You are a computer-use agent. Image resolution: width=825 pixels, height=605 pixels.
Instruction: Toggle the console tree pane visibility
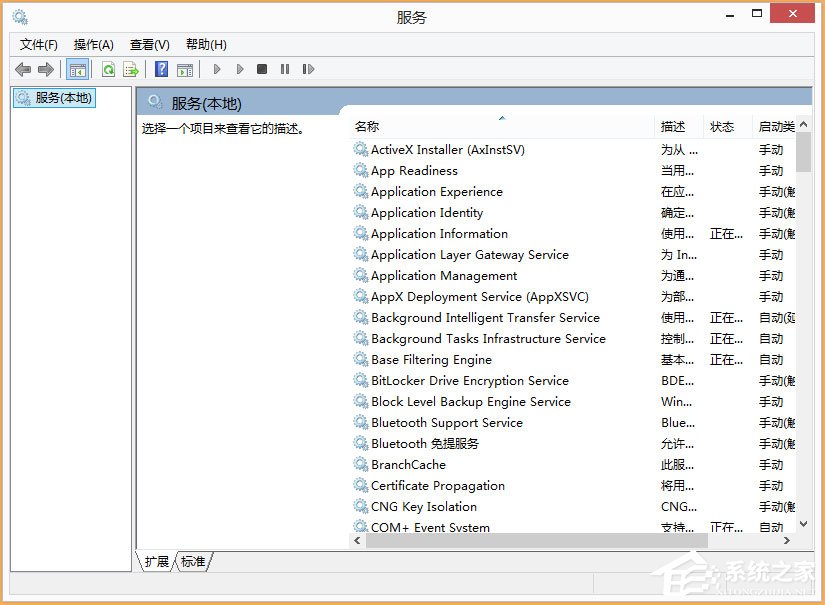[x=77, y=68]
